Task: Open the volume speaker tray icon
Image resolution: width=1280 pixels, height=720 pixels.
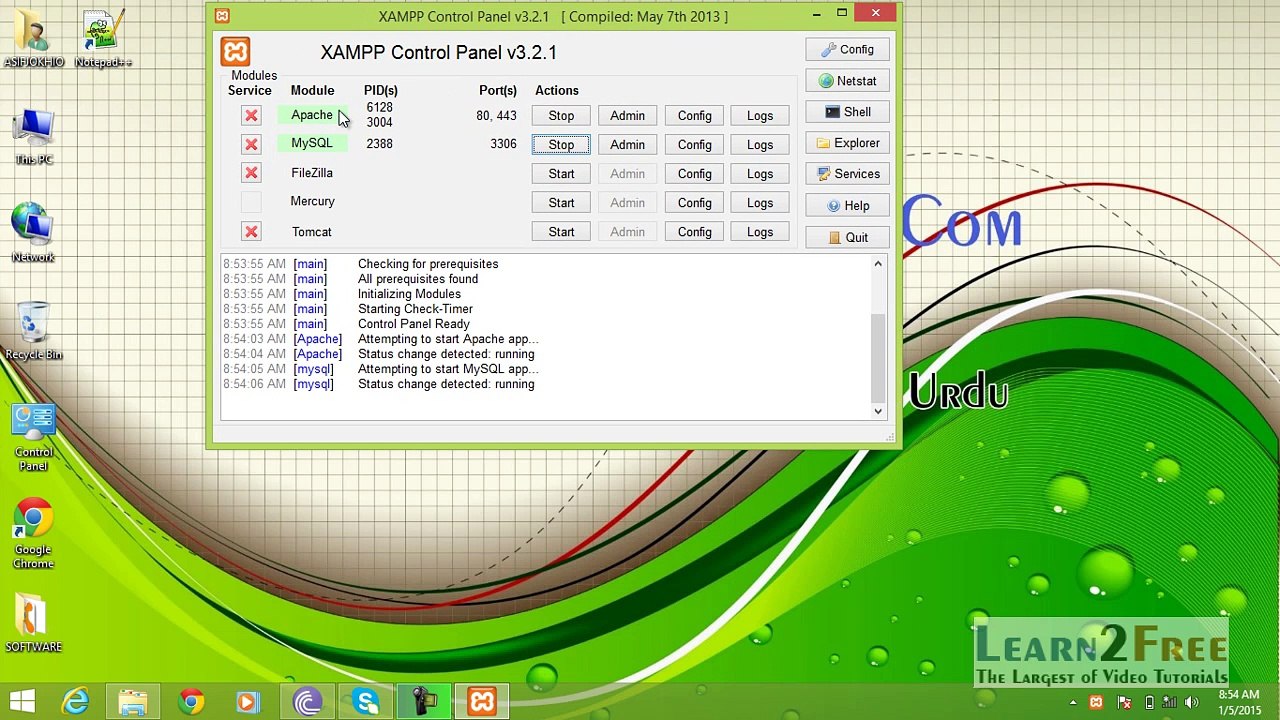Action: pyautogui.click(x=1190, y=703)
